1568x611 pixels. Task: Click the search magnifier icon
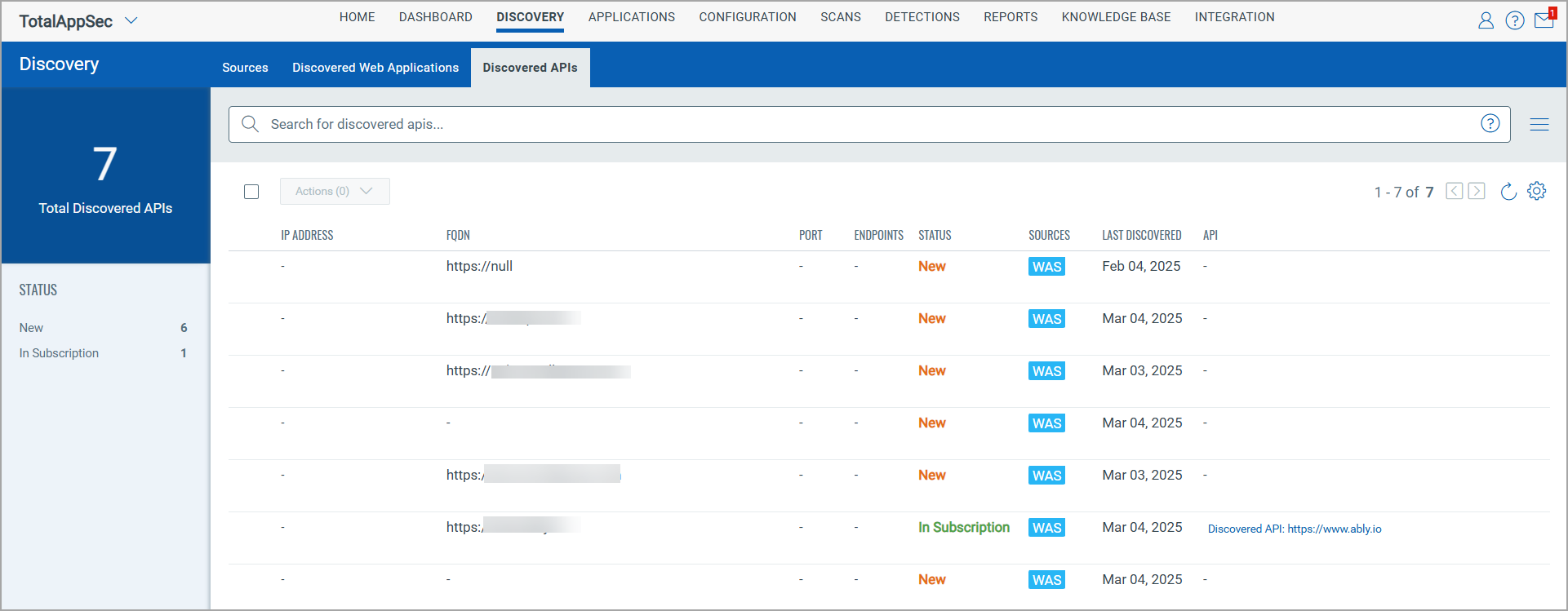click(251, 124)
